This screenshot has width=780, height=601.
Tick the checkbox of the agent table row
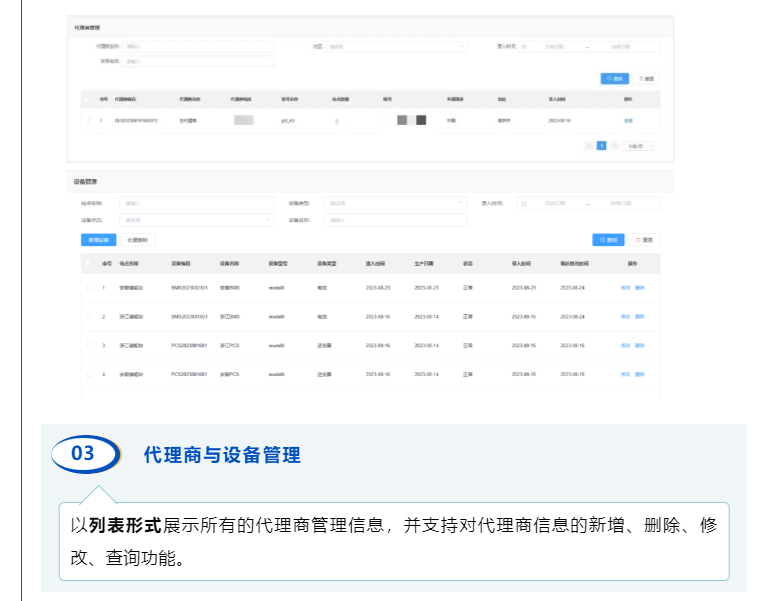tap(88, 120)
